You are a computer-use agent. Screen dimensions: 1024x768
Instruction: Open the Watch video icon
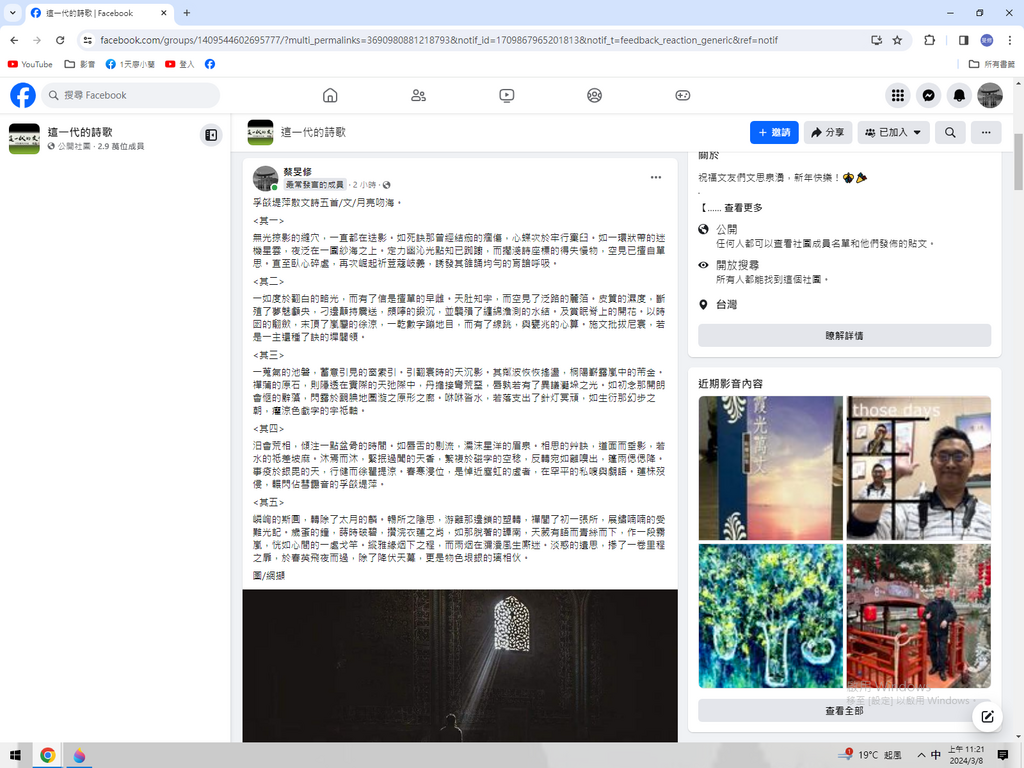(x=507, y=95)
